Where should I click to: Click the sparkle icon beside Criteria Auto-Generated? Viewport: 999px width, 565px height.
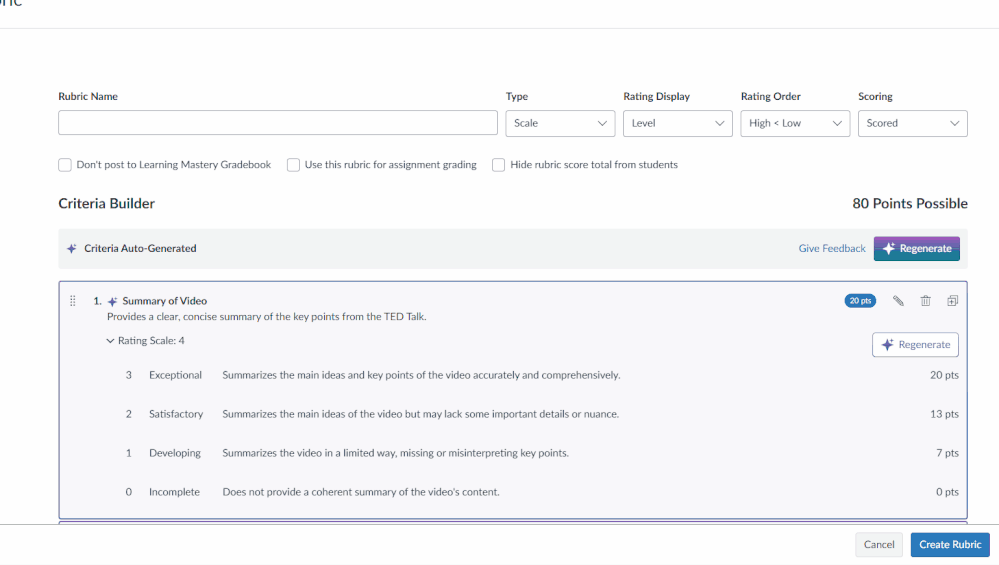[72, 248]
